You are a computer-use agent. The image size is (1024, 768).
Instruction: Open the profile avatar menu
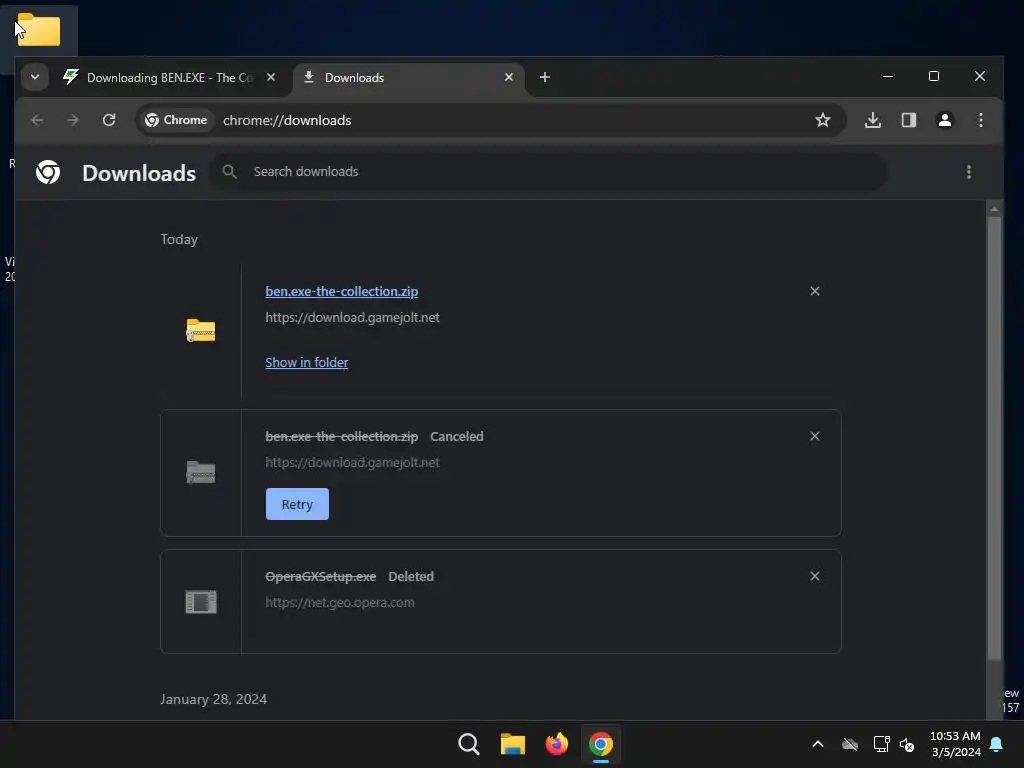click(944, 120)
